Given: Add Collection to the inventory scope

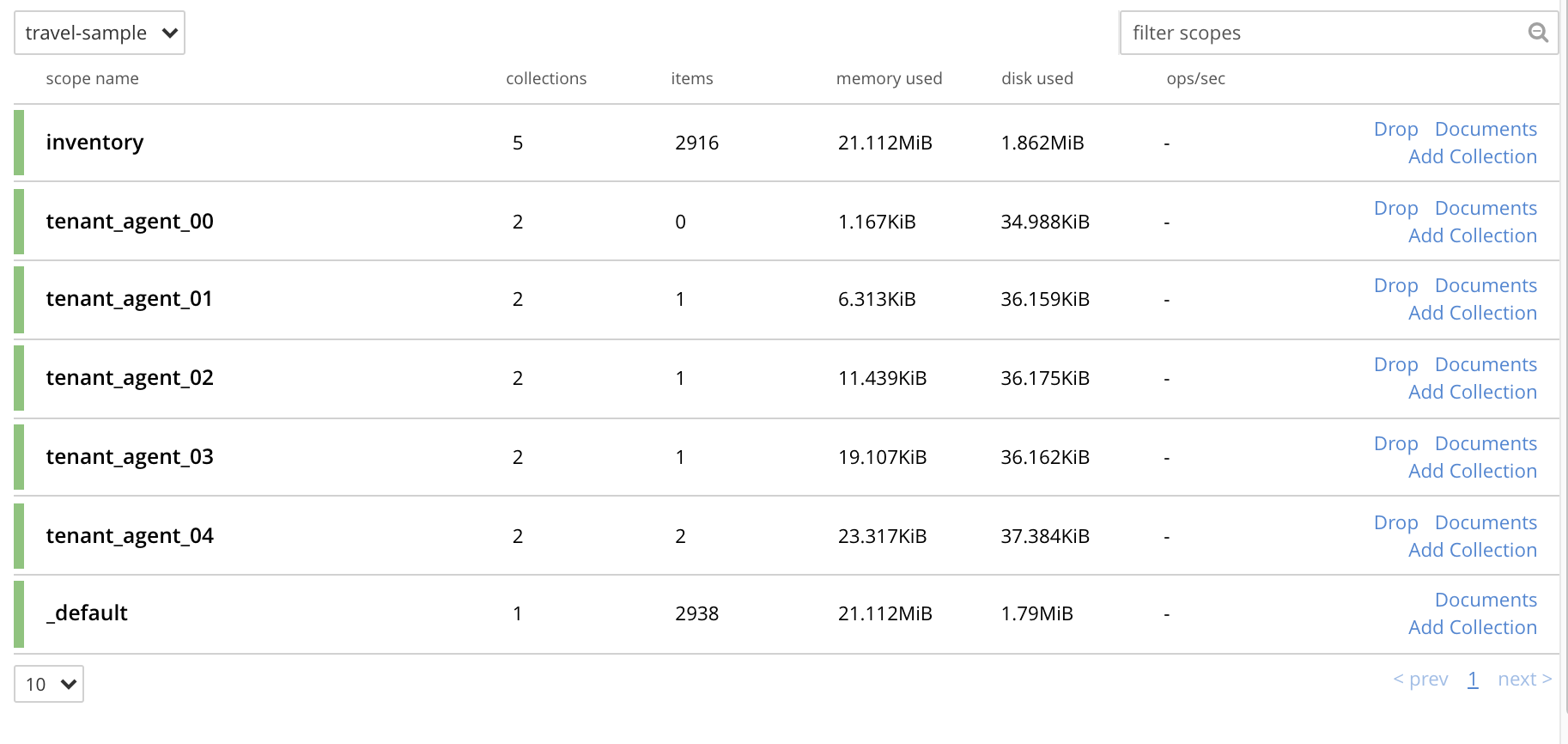Looking at the screenshot, I should click(1472, 156).
